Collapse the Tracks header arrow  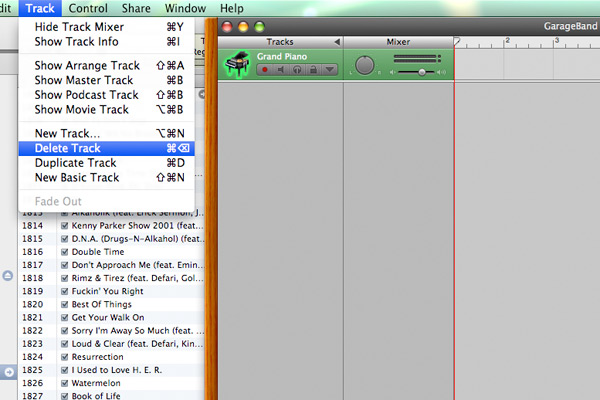coord(337,42)
